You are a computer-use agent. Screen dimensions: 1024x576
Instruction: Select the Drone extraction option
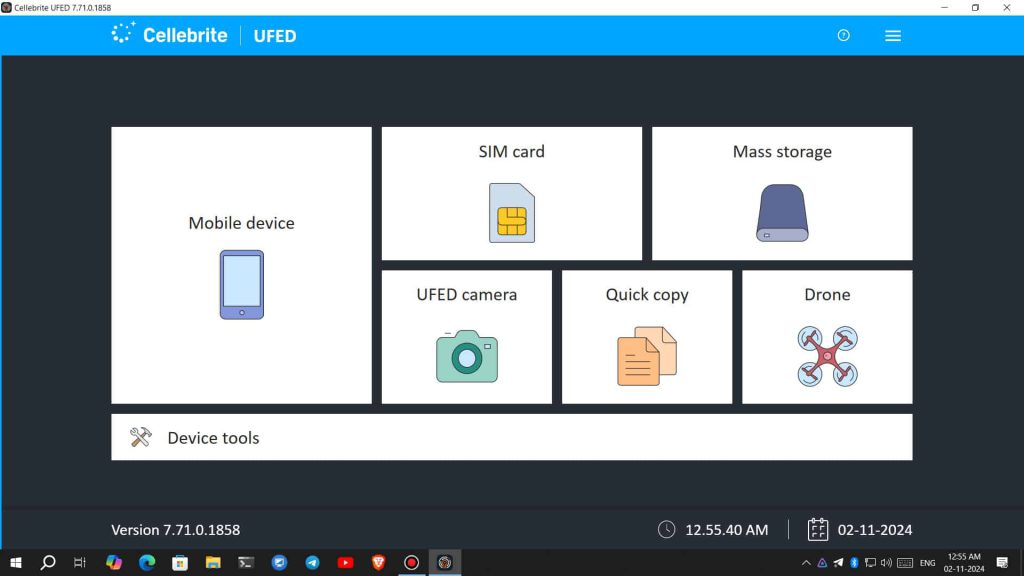click(826, 336)
